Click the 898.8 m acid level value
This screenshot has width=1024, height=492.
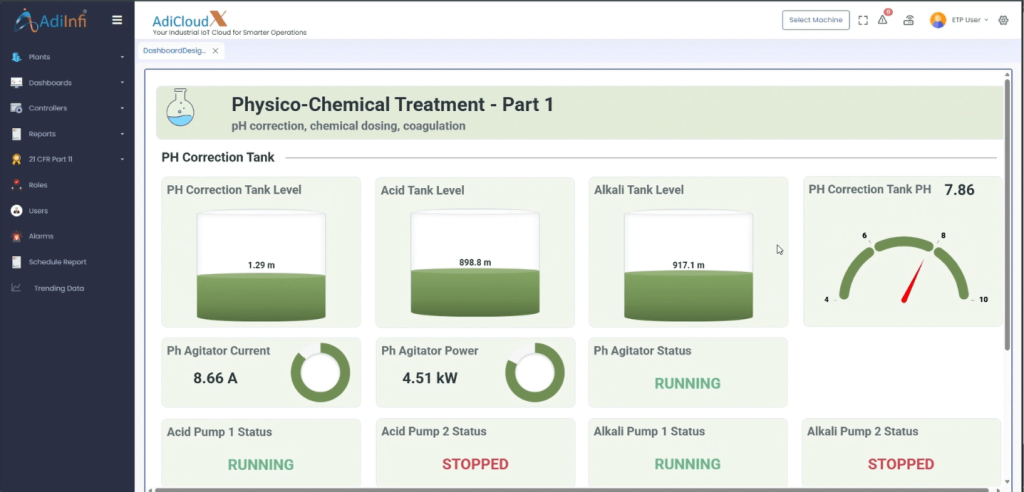(475, 263)
